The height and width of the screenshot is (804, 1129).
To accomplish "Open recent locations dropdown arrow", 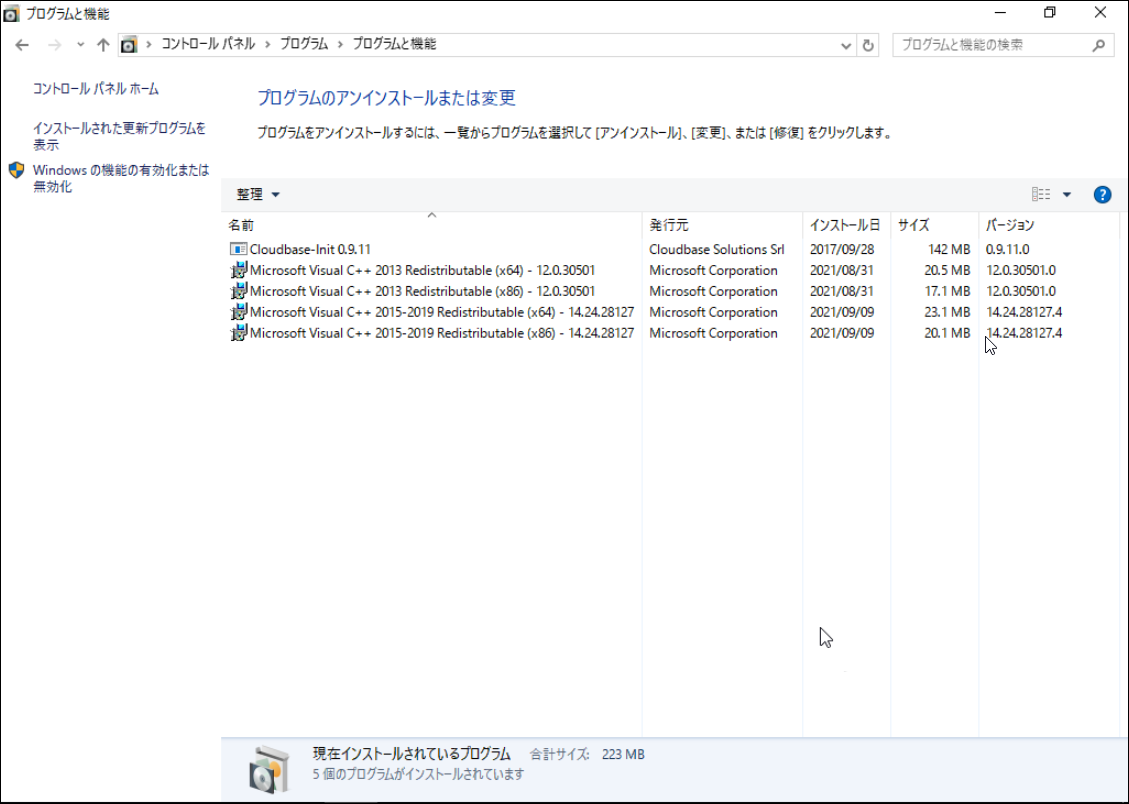I will pos(81,45).
